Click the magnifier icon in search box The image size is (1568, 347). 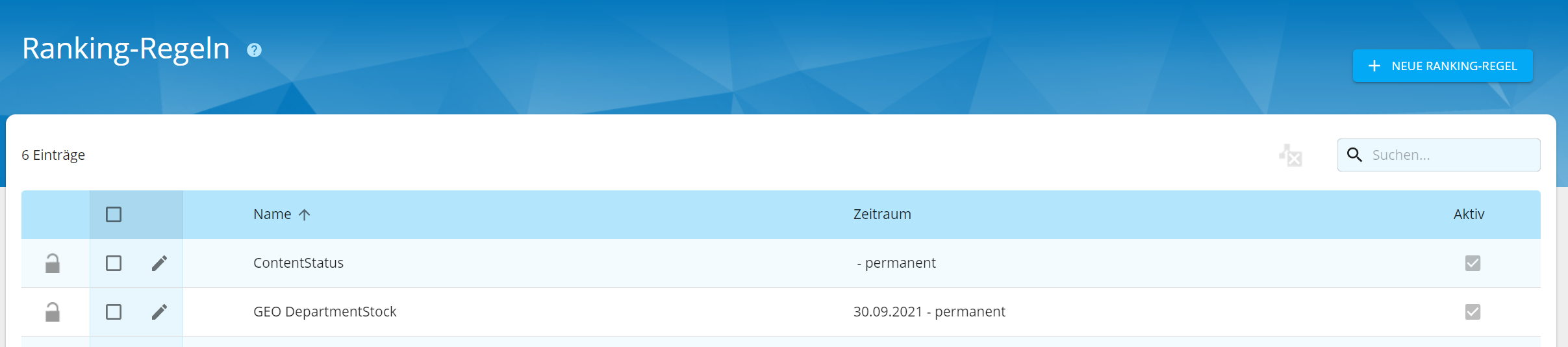click(1354, 155)
